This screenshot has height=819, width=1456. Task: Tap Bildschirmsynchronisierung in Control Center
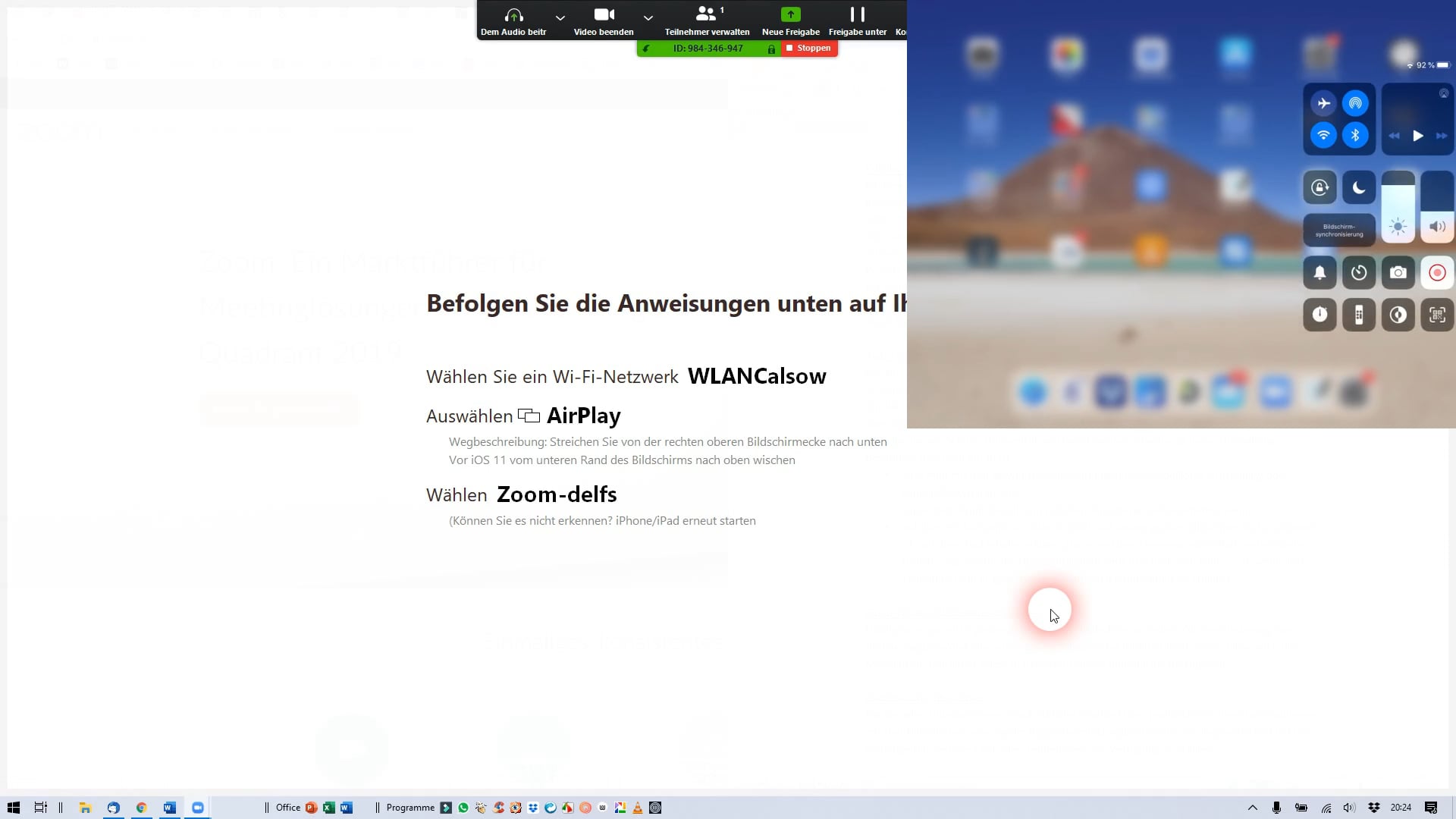pyautogui.click(x=1339, y=230)
